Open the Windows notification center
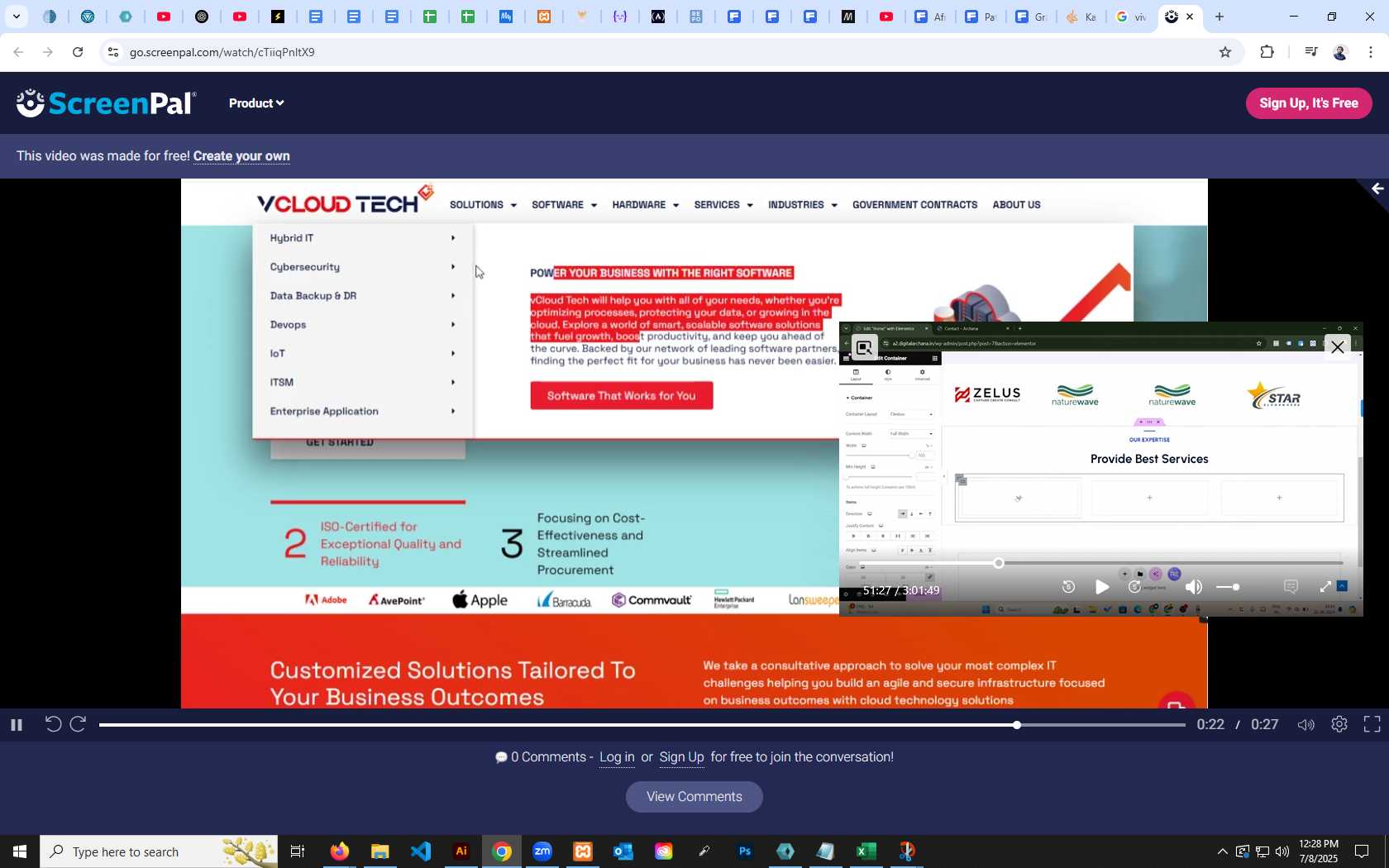Screen dimensions: 1389x868 pyautogui.click(x=1362, y=851)
